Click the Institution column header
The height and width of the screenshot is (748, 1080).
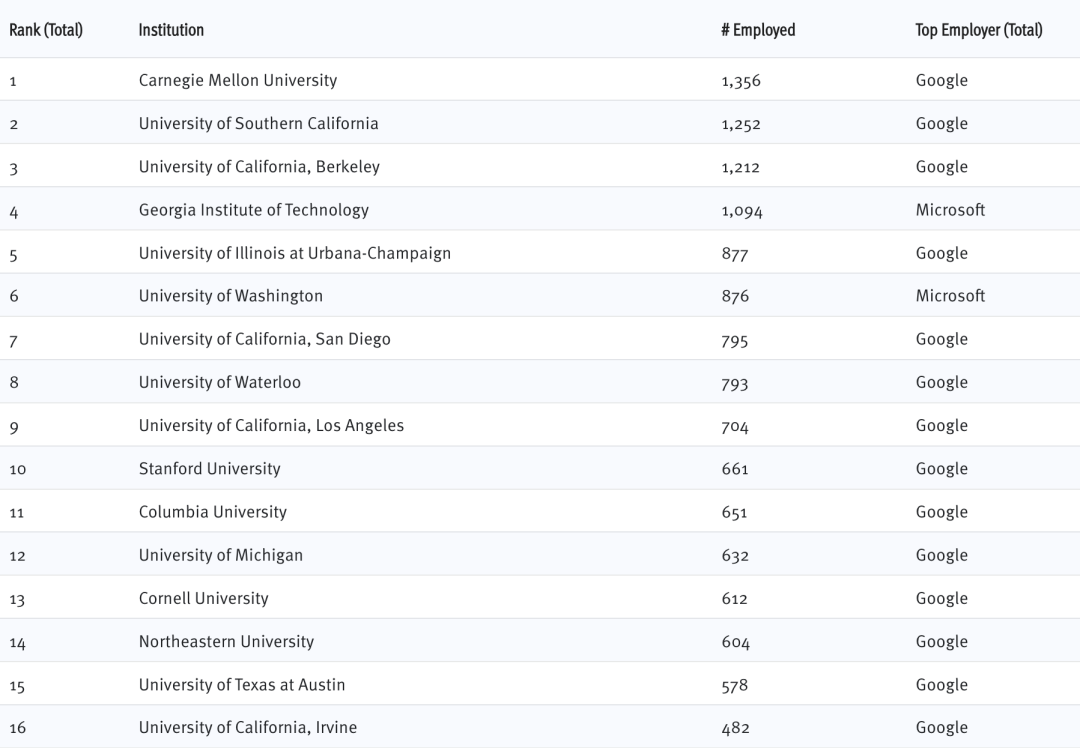click(x=171, y=30)
